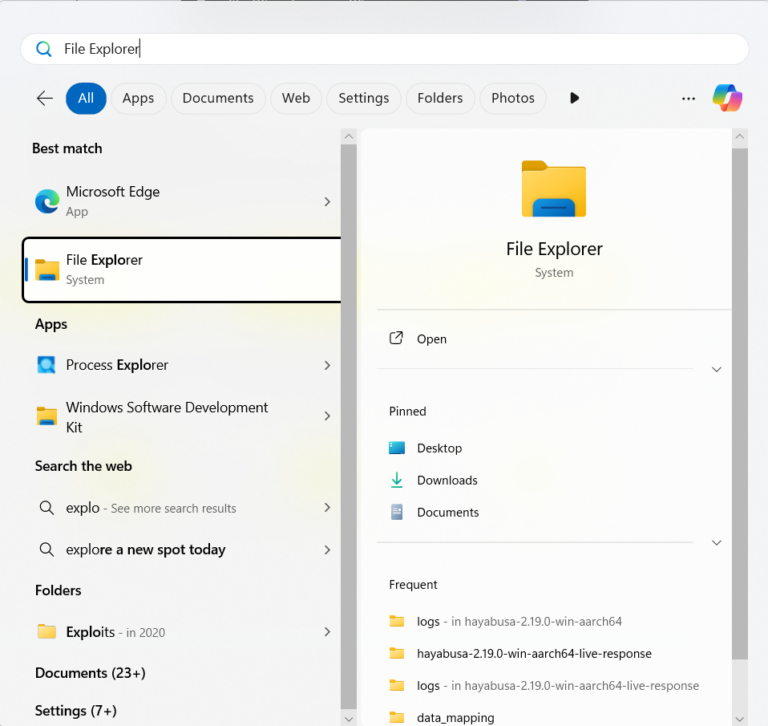Click the down arrow on results scrollbar
Viewport: 768px width, 726px height.
[348, 717]
